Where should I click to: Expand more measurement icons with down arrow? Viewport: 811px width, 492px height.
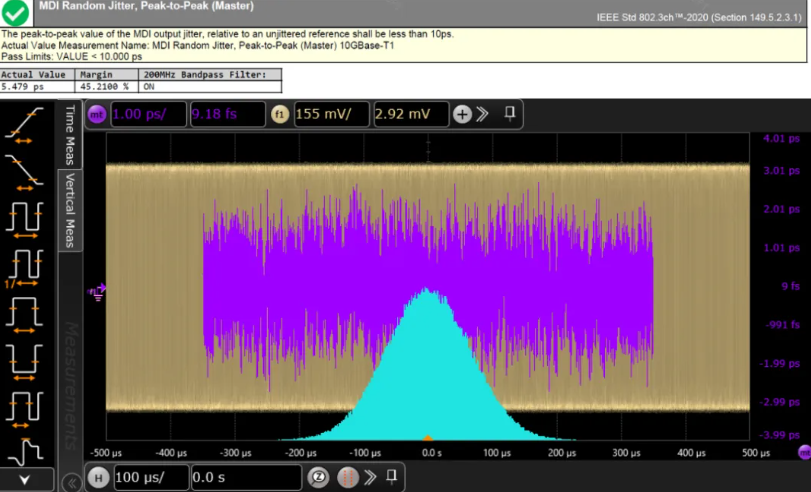pyautogui.click(x=25, y=480)
